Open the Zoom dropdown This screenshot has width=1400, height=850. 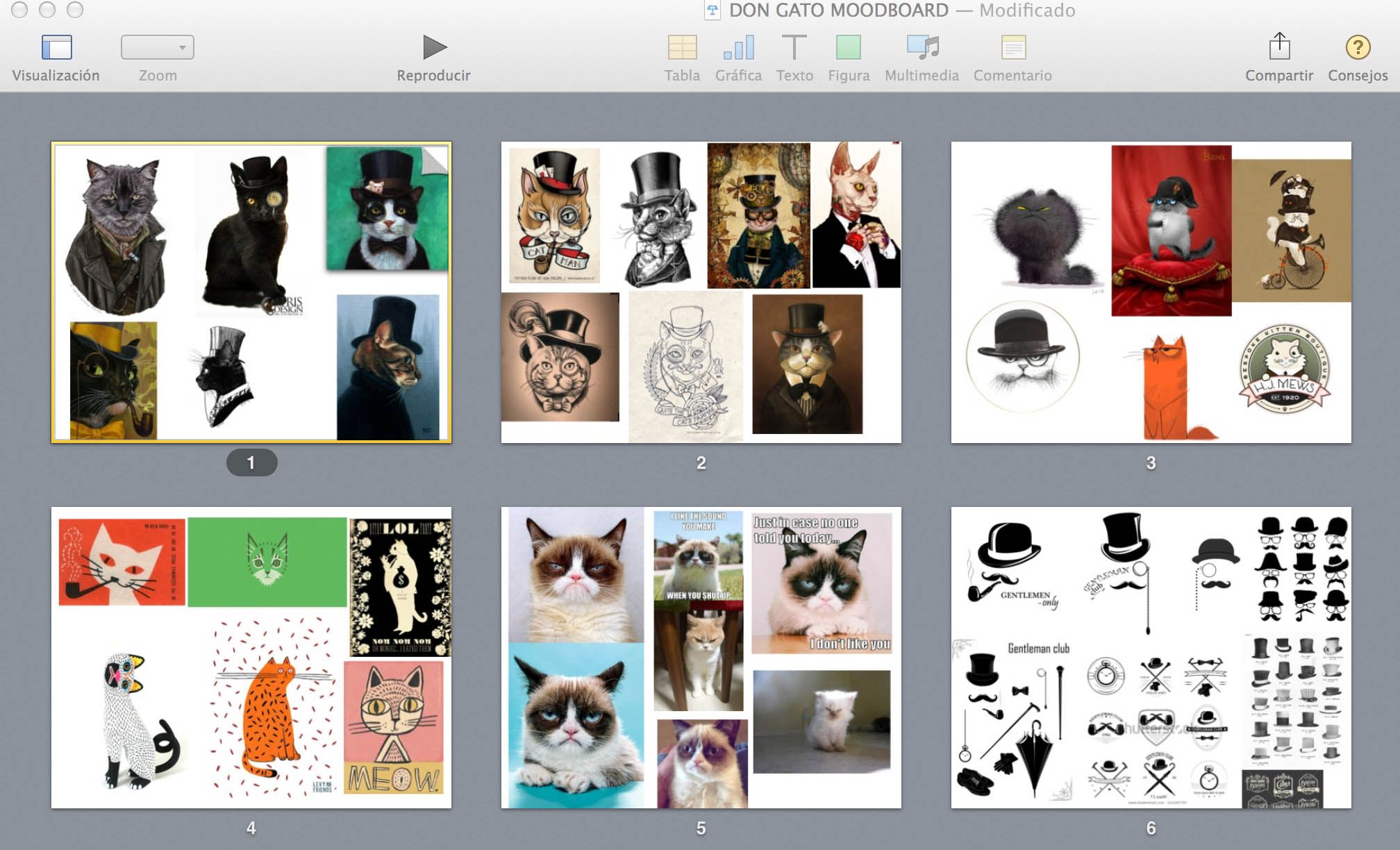point(158,47)
